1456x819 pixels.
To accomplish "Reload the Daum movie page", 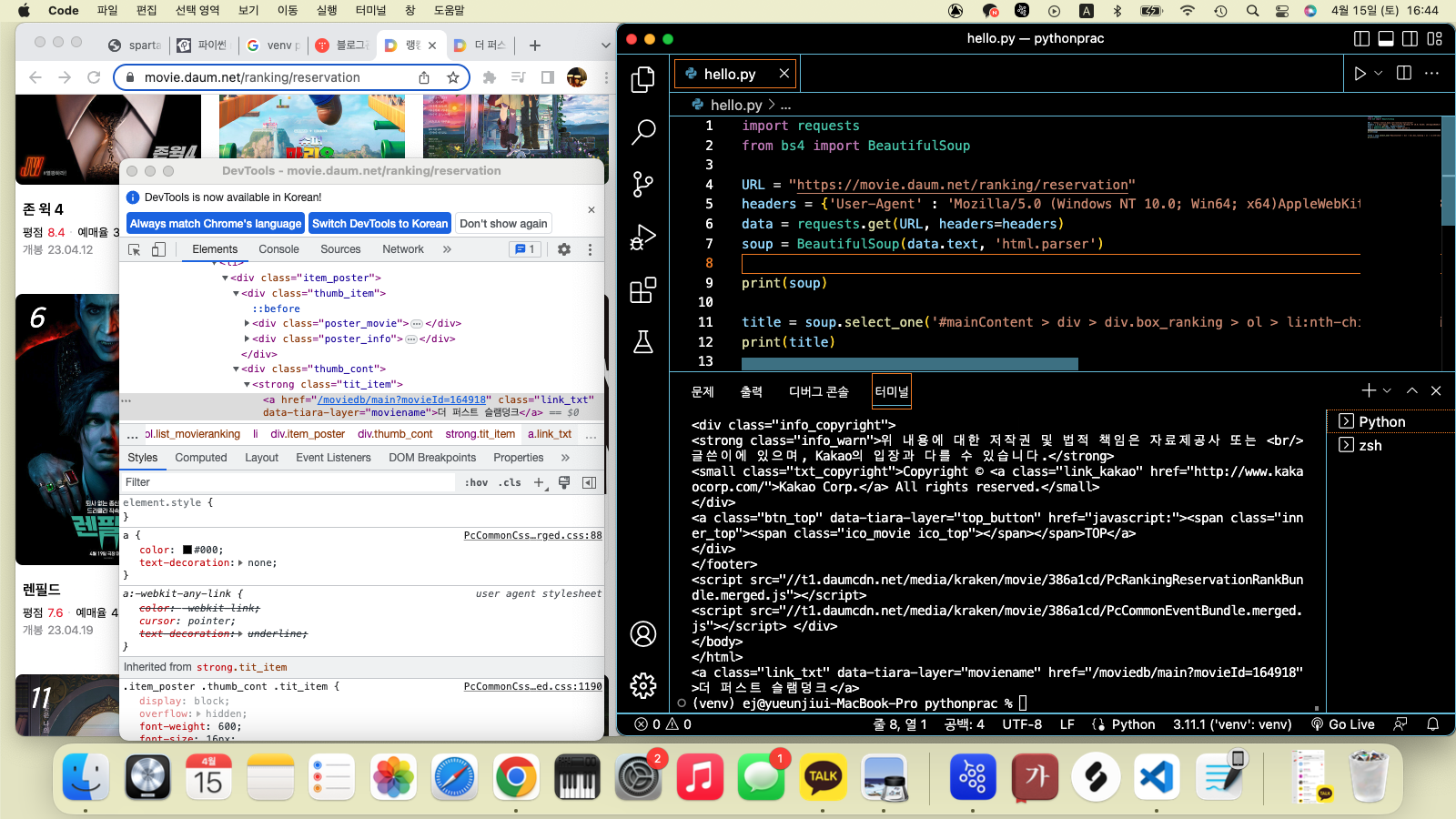I will pyautogui.click(x=94, y=77).
